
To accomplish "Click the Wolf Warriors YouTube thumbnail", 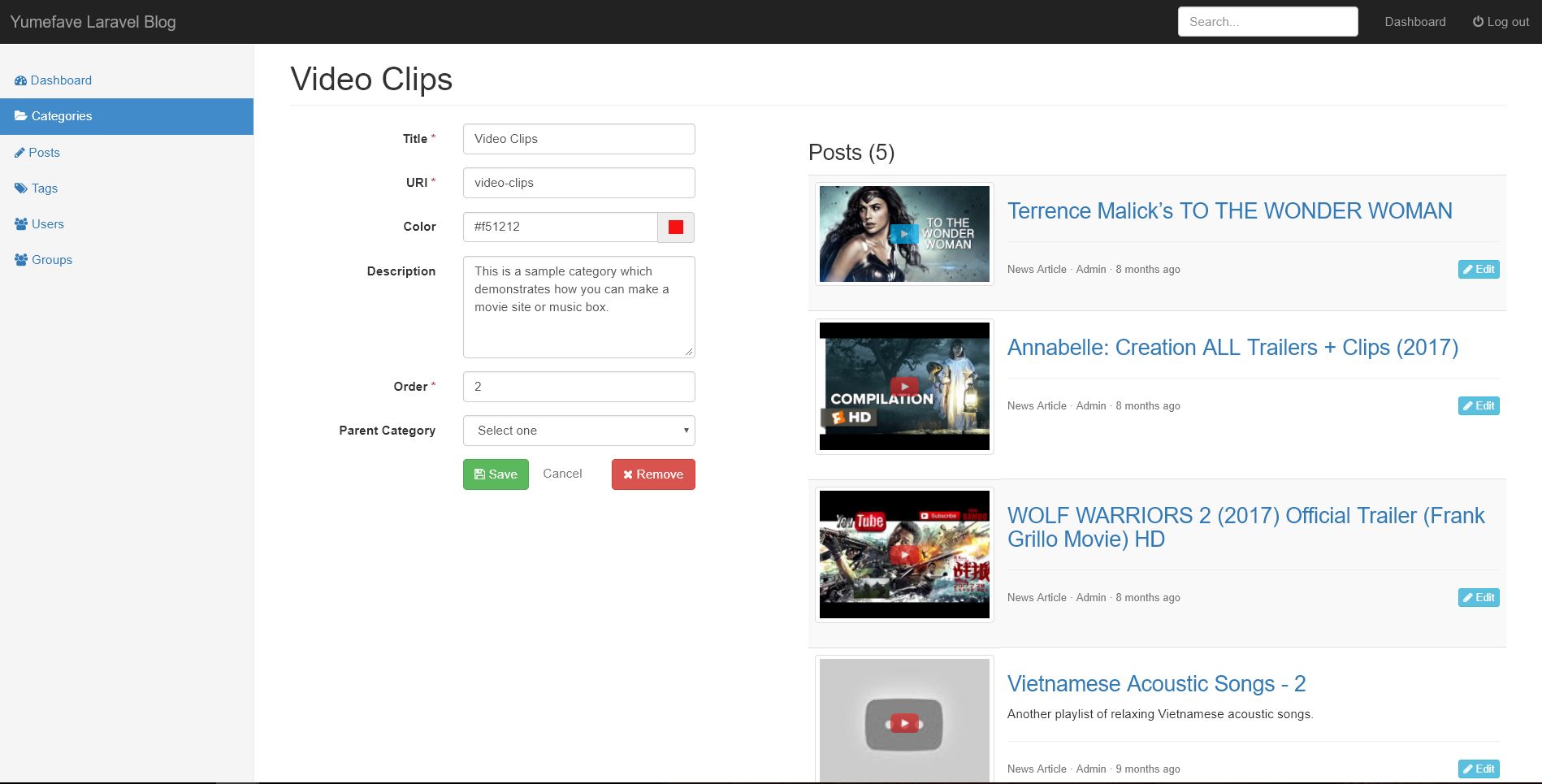I will tap(904, 555).
